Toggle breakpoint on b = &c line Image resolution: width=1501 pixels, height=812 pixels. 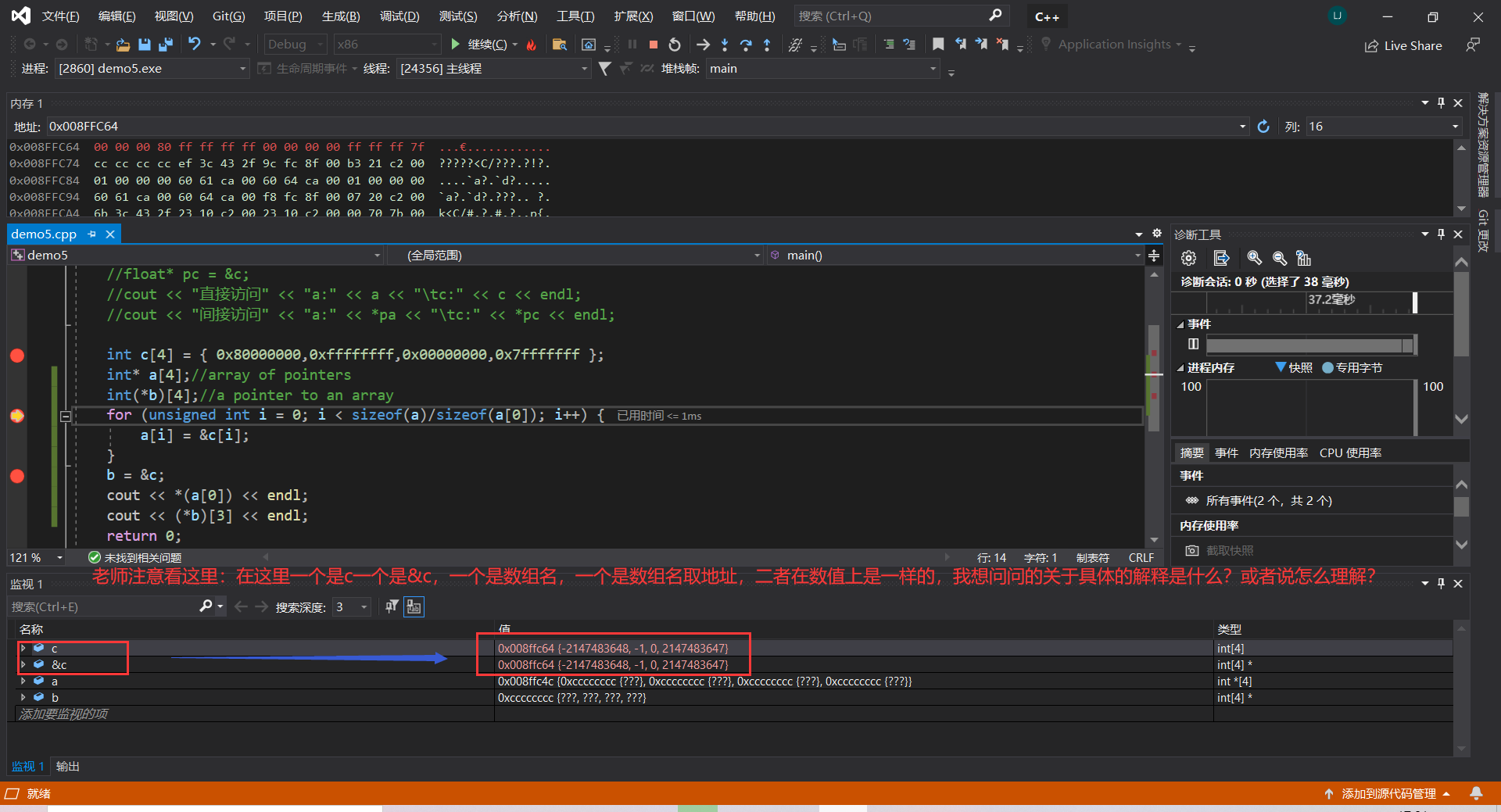(x=17, y=476)
